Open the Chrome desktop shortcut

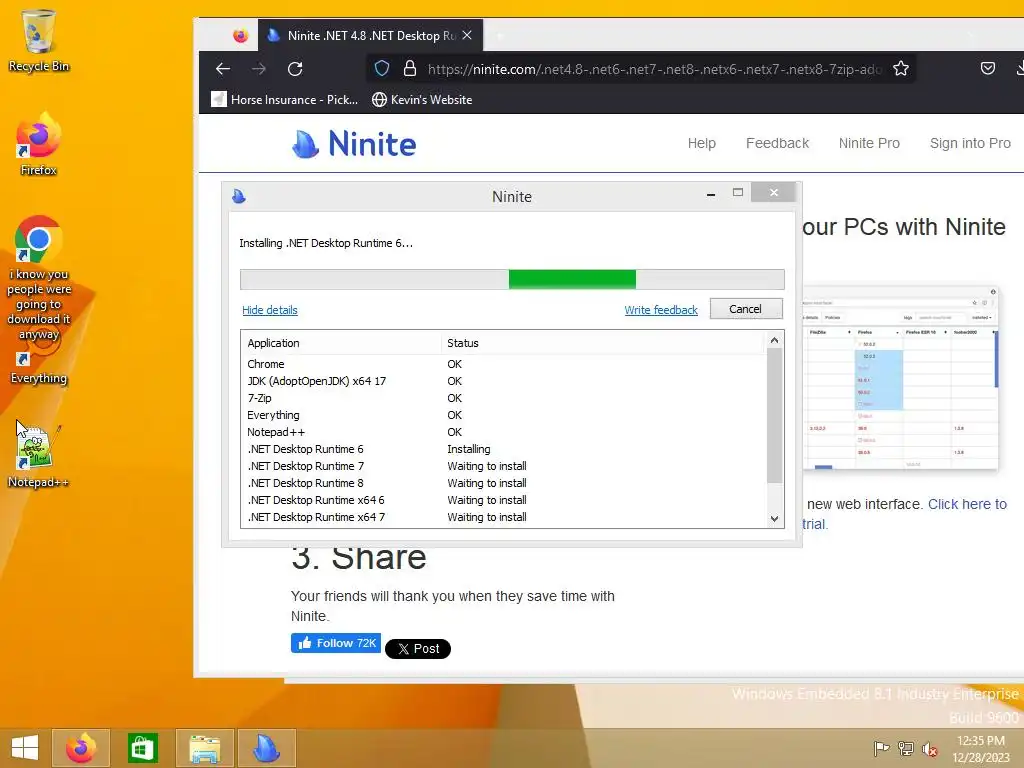tap(39, 278)
